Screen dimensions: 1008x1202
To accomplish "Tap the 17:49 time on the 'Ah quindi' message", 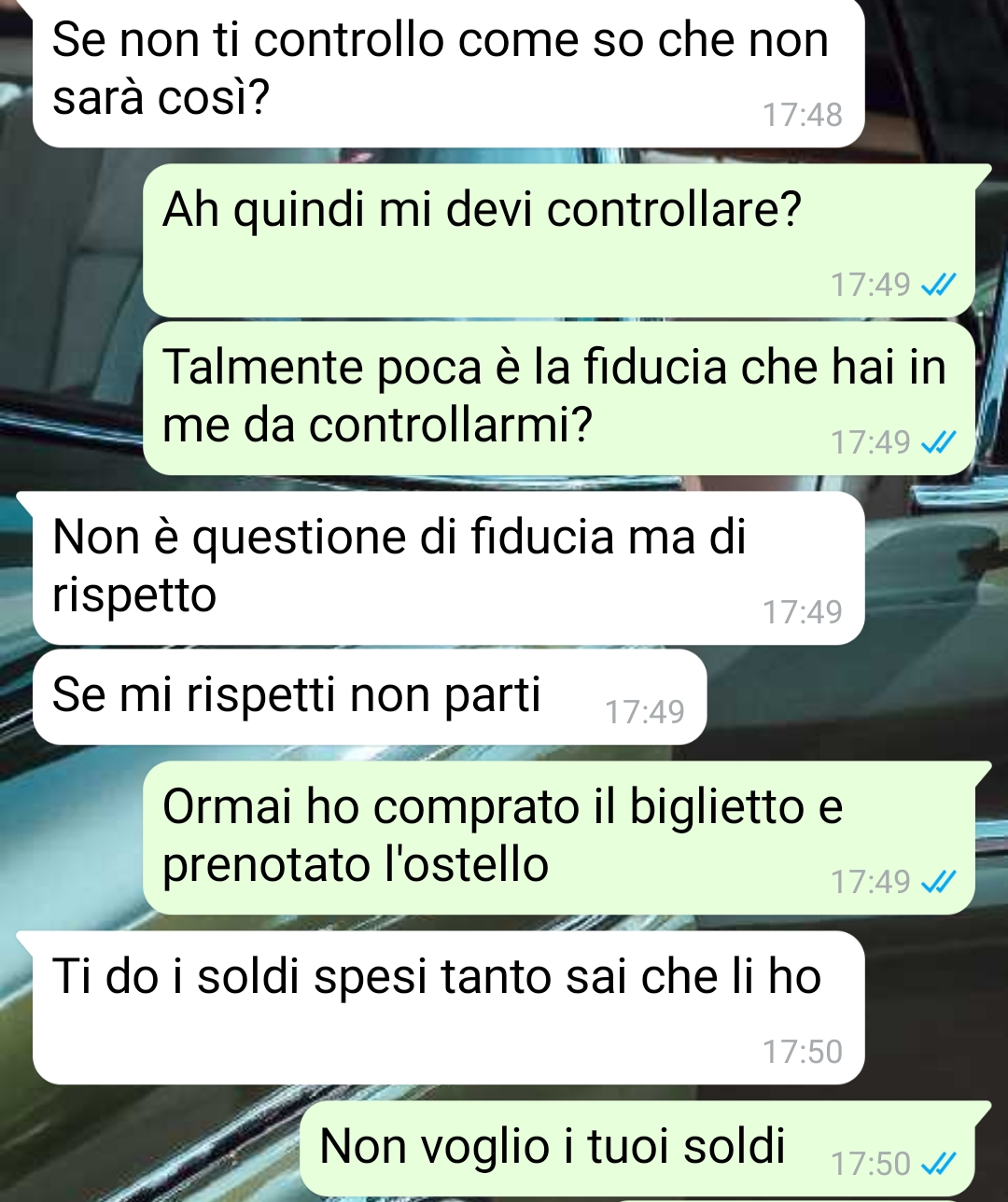I will (870, 284).
